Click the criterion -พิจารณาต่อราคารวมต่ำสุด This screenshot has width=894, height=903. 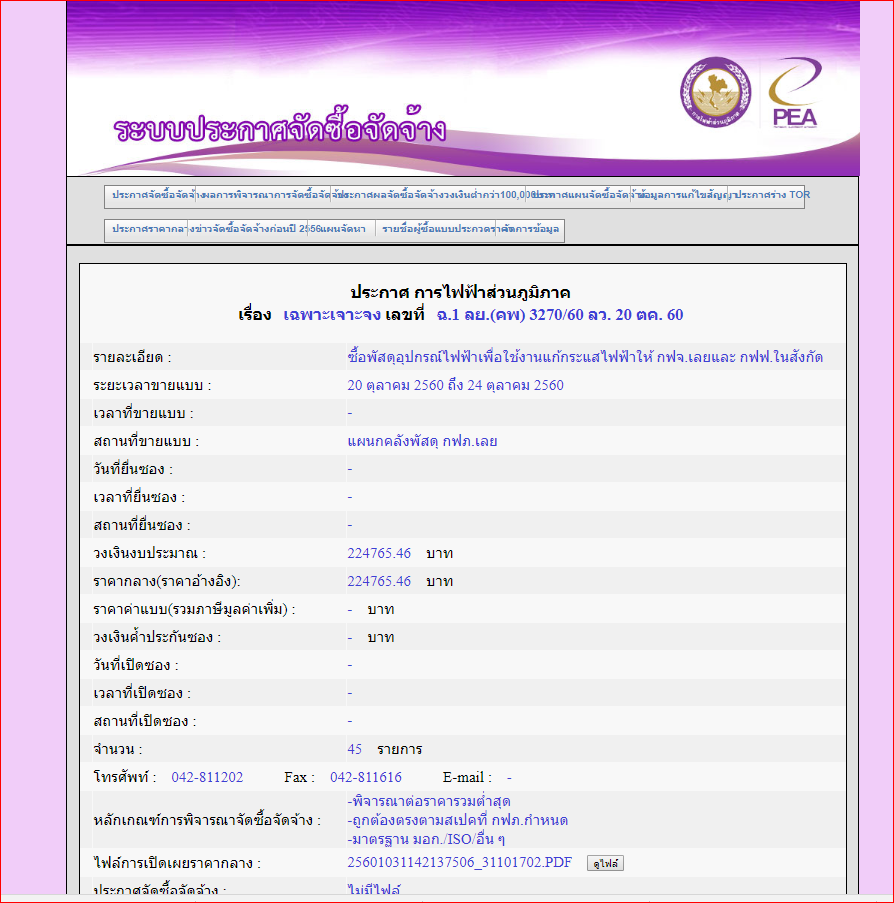[x=429, y=801]
